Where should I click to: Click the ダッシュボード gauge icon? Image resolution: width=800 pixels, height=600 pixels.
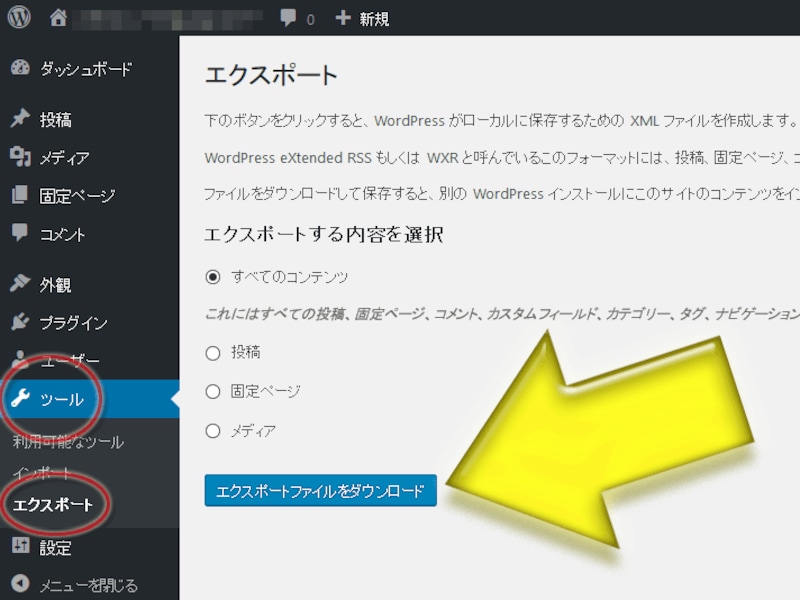pos(20,69)
